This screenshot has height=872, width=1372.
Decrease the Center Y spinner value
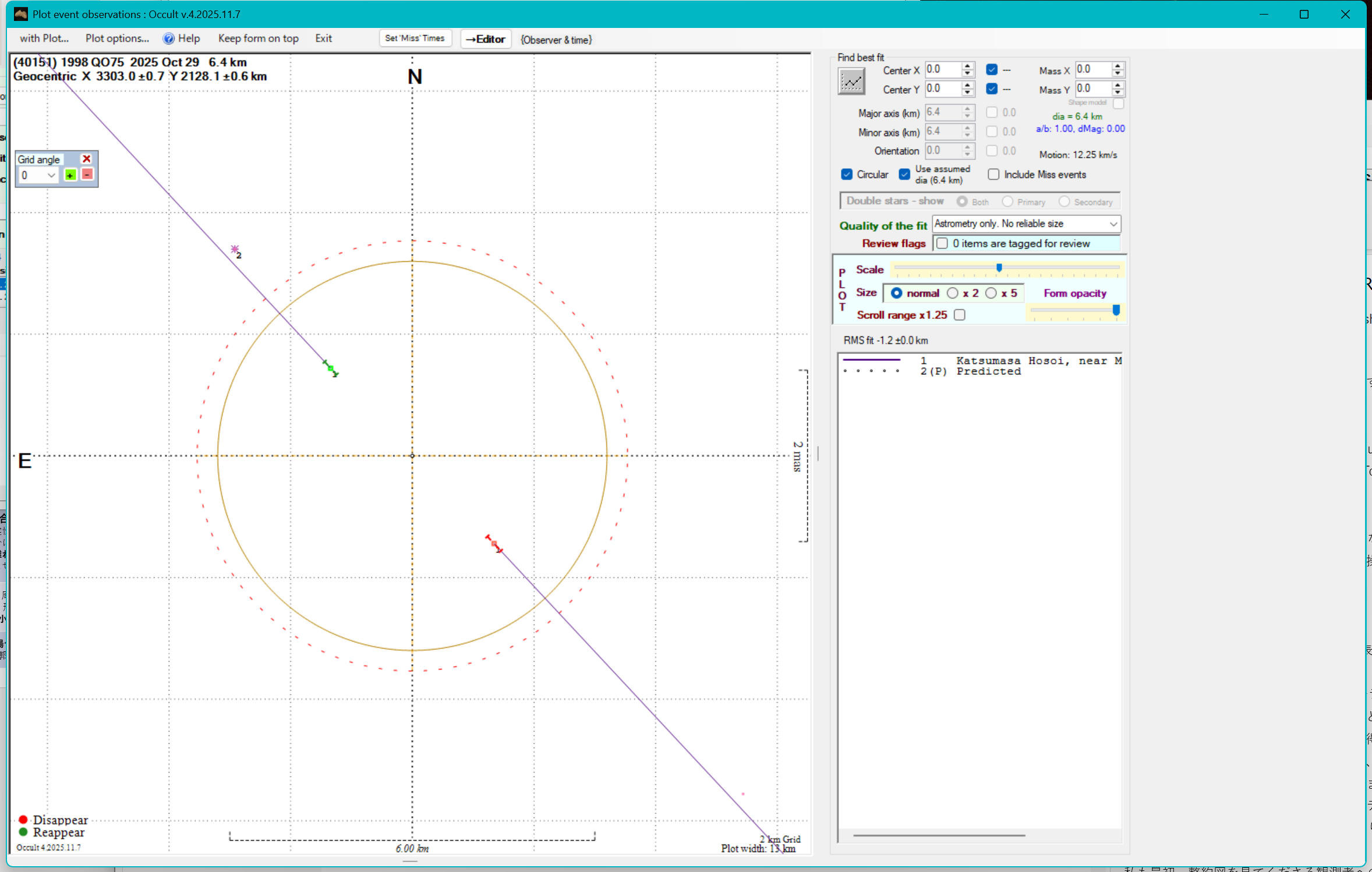968,93
